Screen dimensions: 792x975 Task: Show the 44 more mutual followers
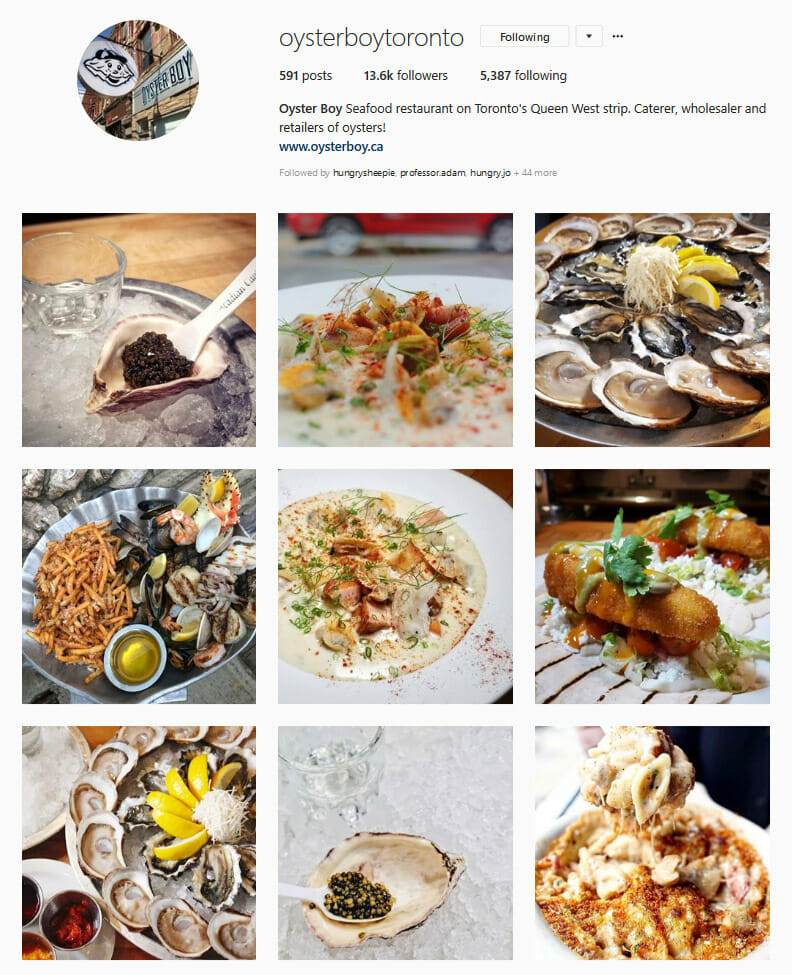[535, 173]
